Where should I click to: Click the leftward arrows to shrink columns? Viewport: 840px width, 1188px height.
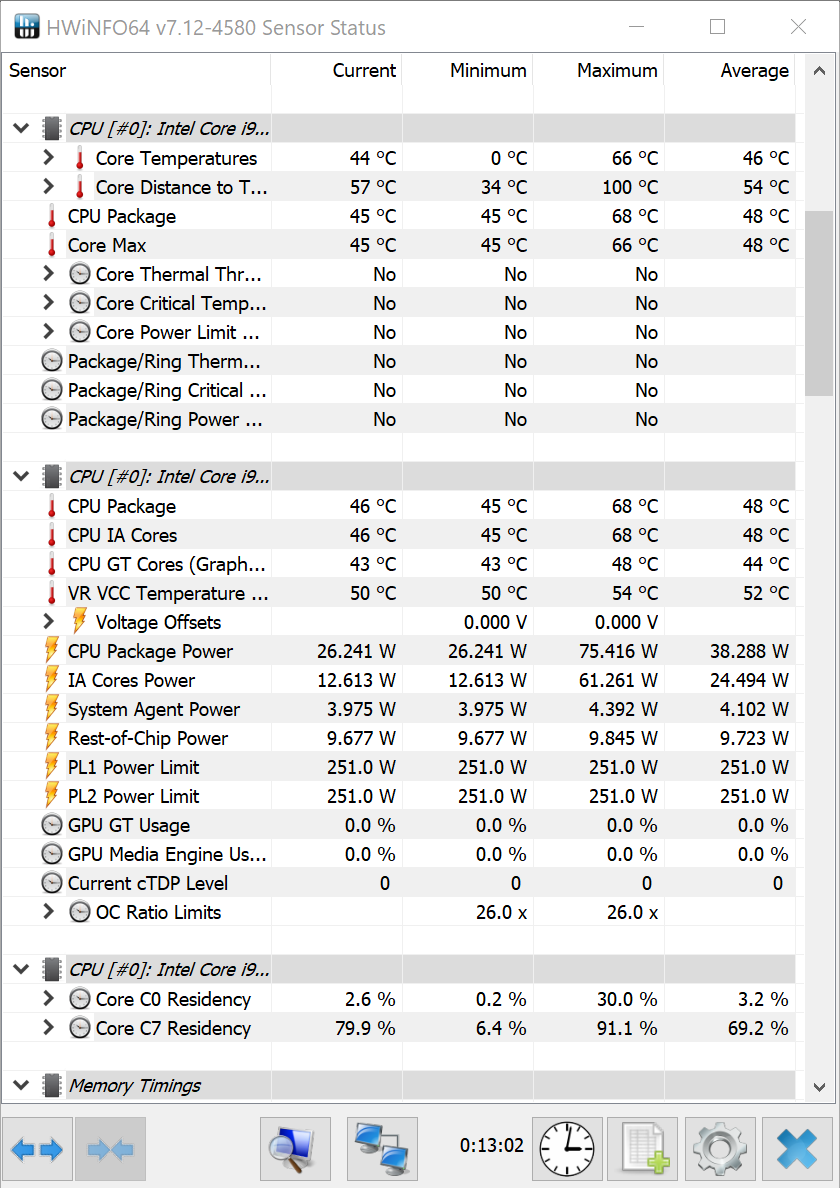(110, 1149)
